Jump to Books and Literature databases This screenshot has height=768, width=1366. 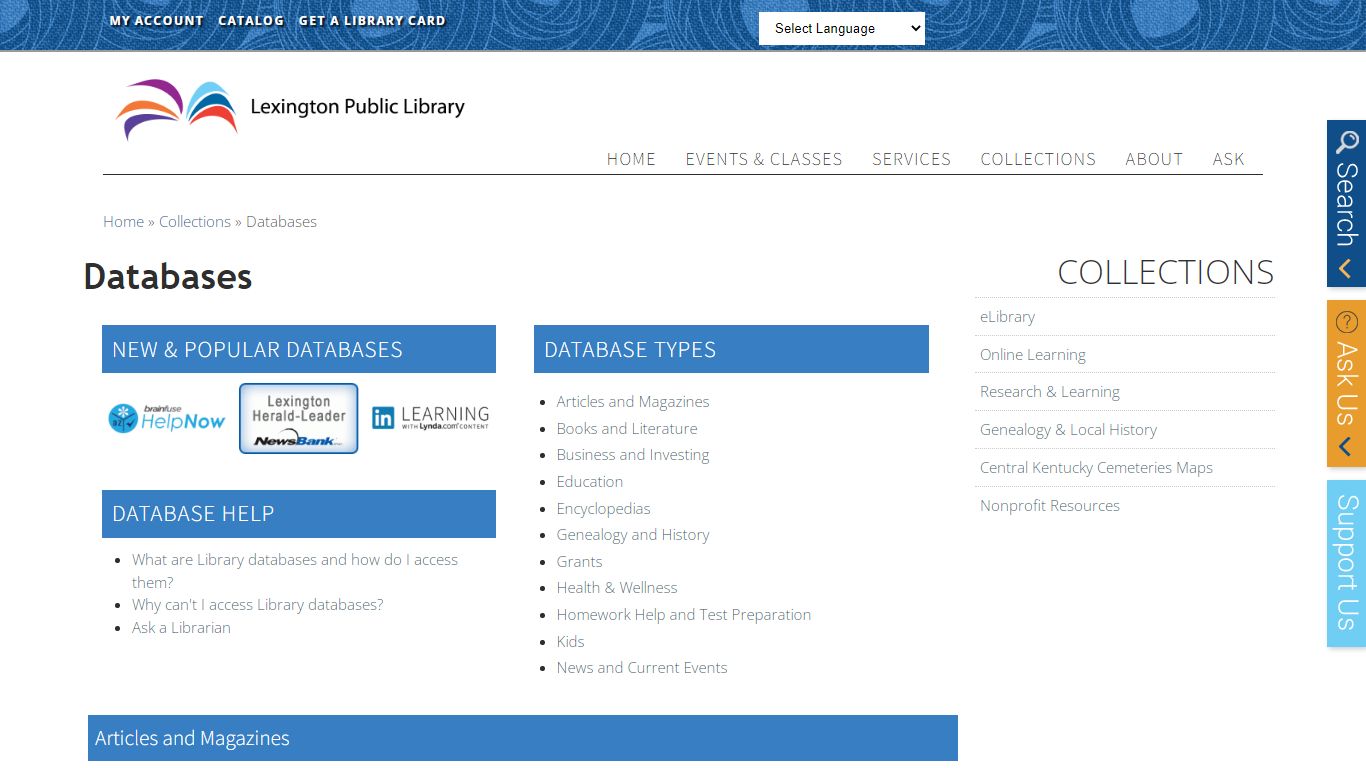pos(627,429)
